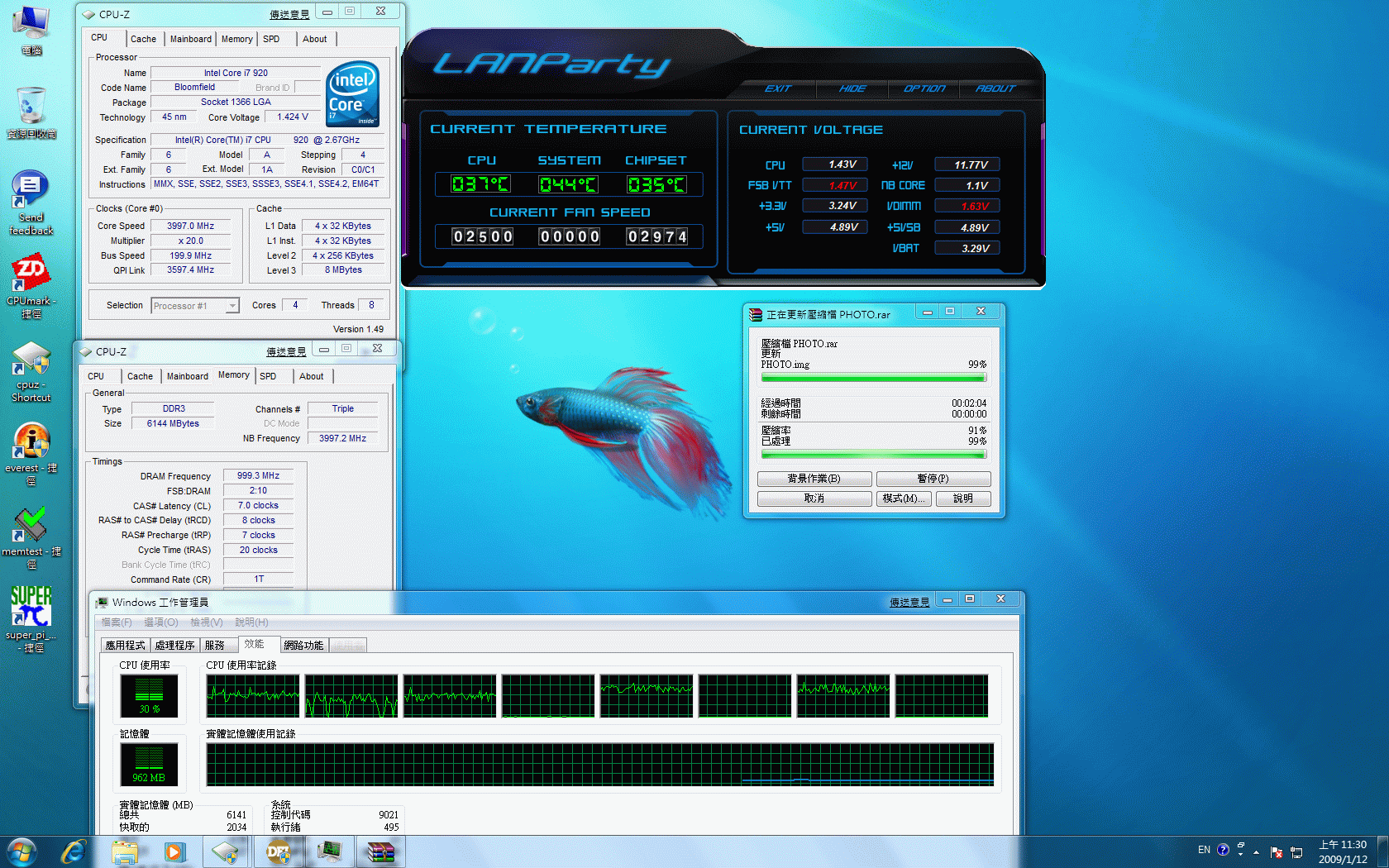Click the CPU 使用率 30% meter
This screenshot has width=1389, height=868.
[x=149, y=695]
